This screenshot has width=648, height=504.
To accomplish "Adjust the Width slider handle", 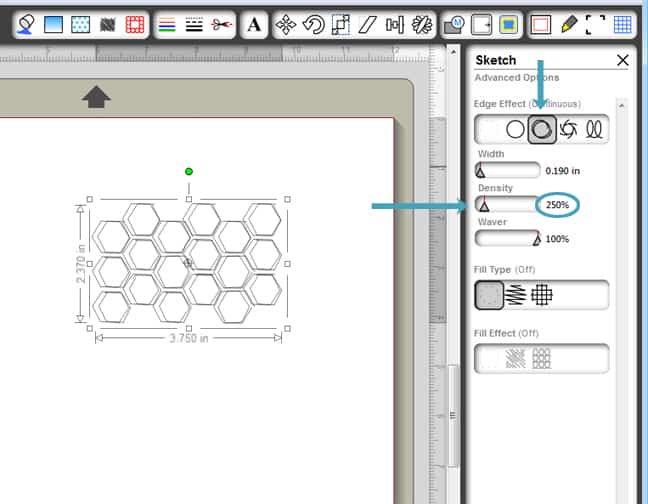I will [480, 170].
